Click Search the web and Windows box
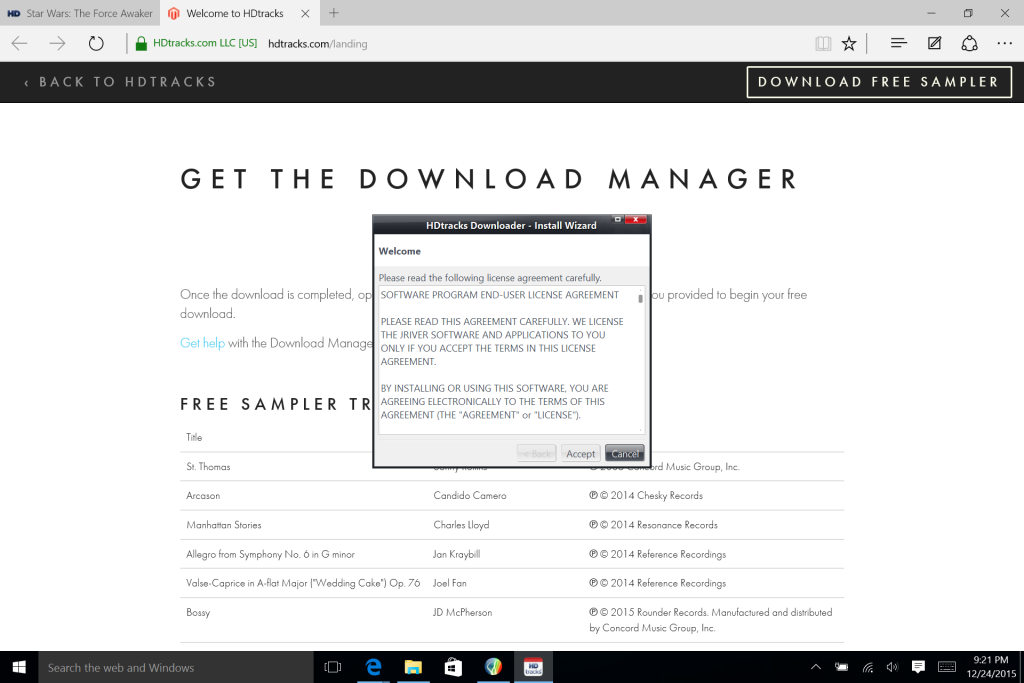Screen dimensions: 1024x683 [176, 667]
